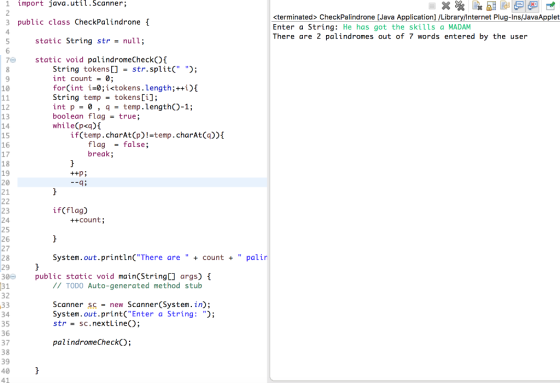The width and height of the screenshot is (560, 383).
Task: Click the '++p;' statement
Action: tap(79, 173)
